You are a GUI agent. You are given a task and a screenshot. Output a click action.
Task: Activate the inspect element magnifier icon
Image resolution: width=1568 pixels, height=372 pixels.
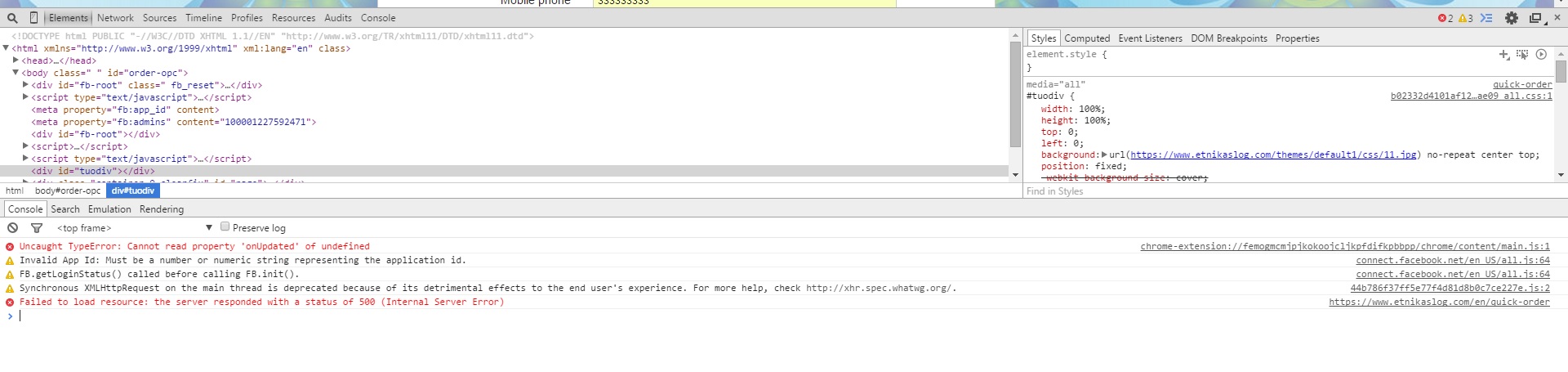[12, 18]
